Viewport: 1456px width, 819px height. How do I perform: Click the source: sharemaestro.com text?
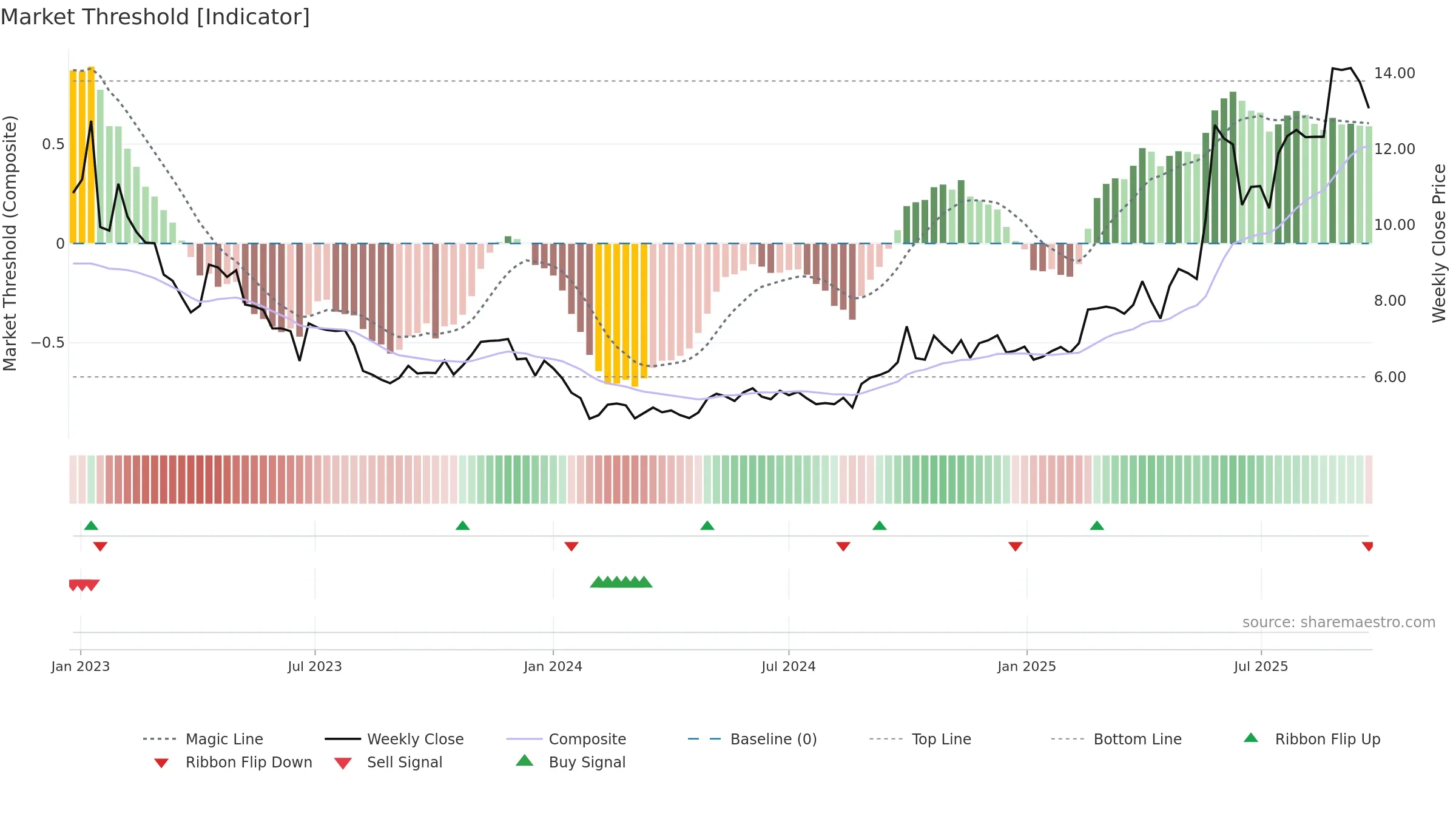tap(1339, 622)
